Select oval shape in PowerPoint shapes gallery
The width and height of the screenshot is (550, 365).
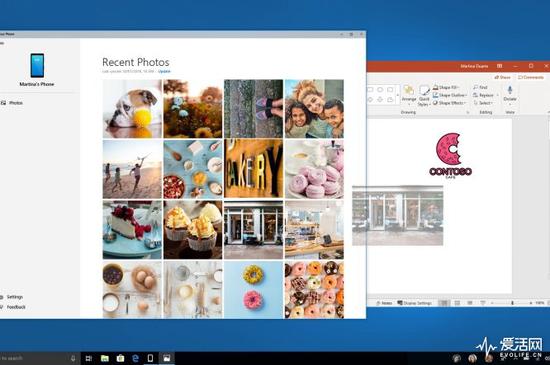pyautogui.click(x=380, y=90)
